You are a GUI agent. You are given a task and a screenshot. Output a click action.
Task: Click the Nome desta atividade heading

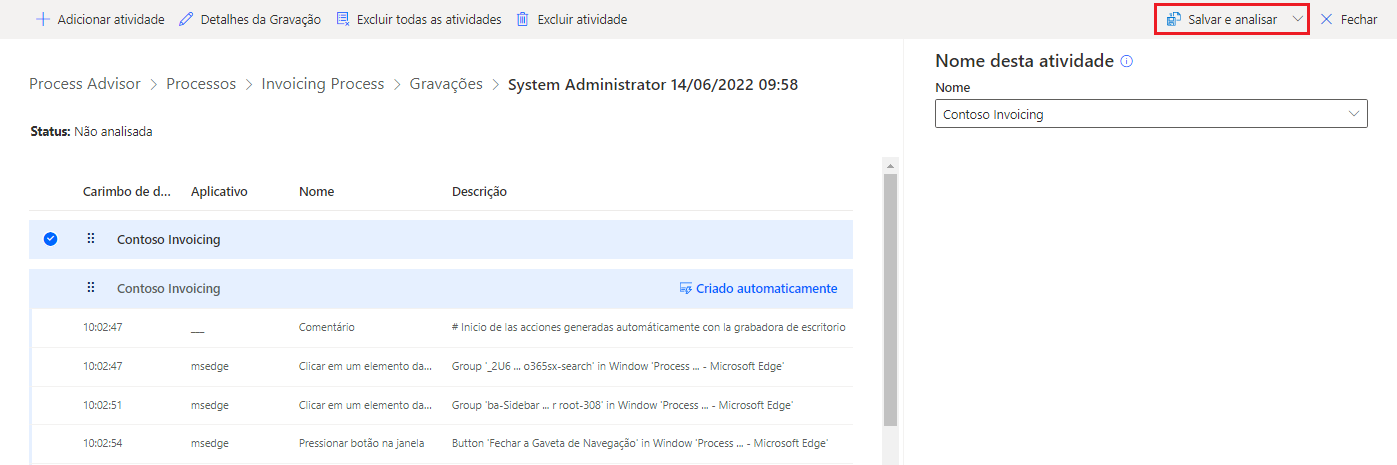pos(1024,61)
